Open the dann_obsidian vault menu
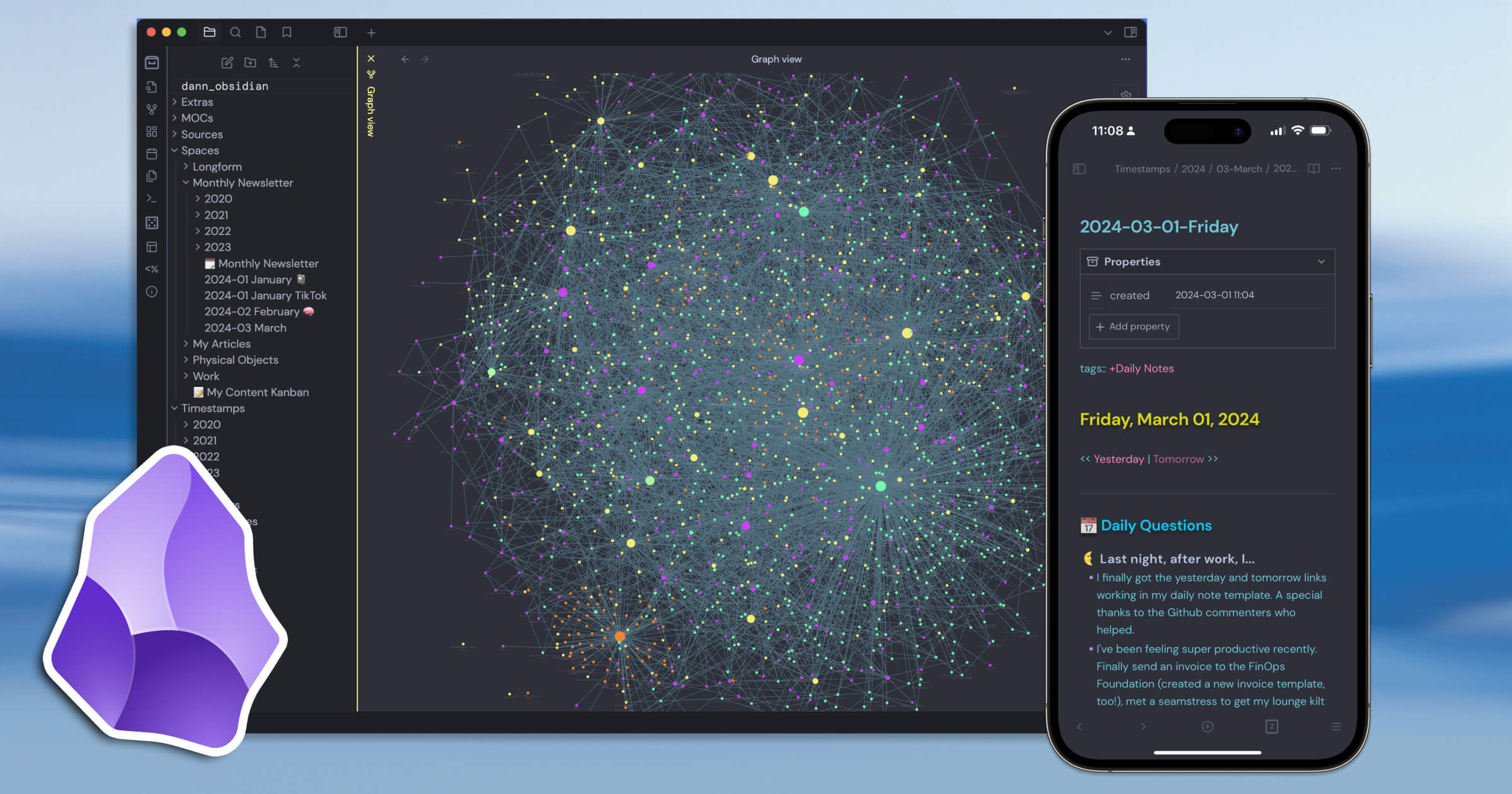1512x794 pixels. (x=224, y=85)
